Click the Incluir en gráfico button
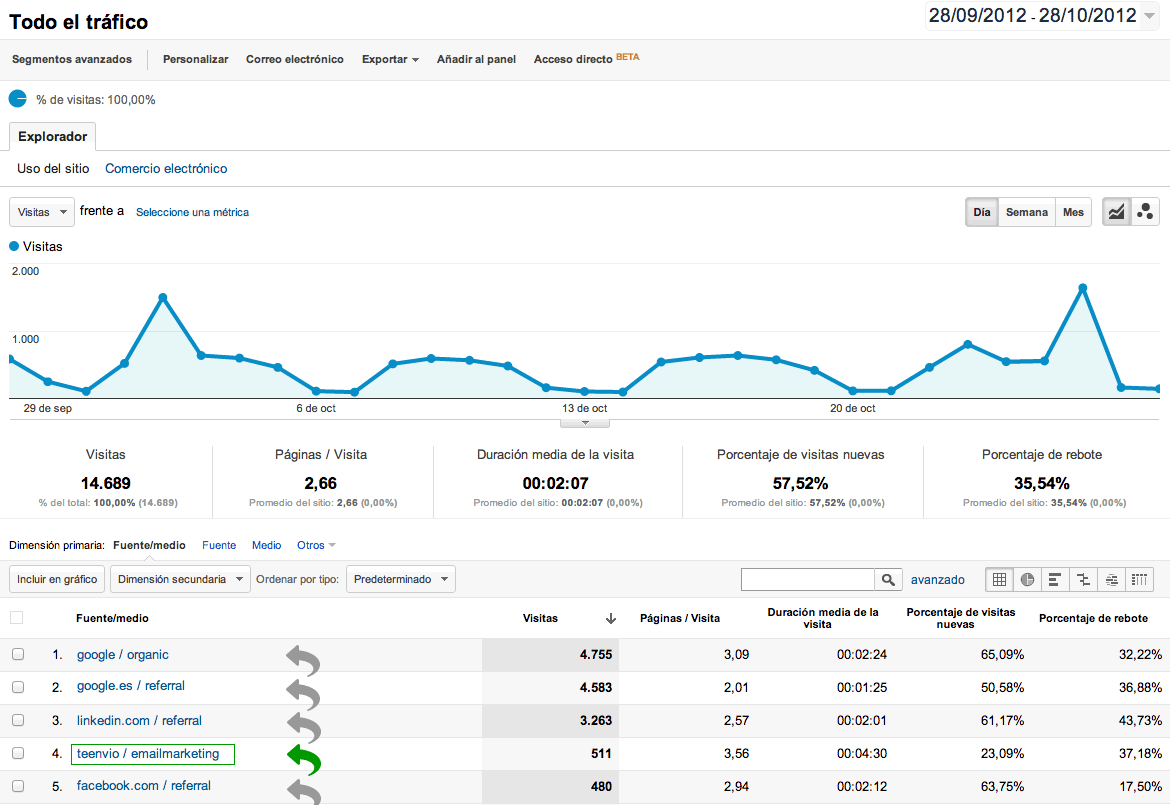The width and height of the screenshot is (1170, 805). click(x=57, y=580)
